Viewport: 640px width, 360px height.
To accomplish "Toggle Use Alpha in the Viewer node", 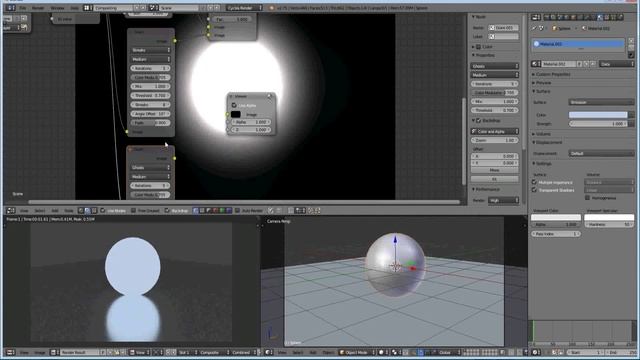I will click(x=234, y=105).
